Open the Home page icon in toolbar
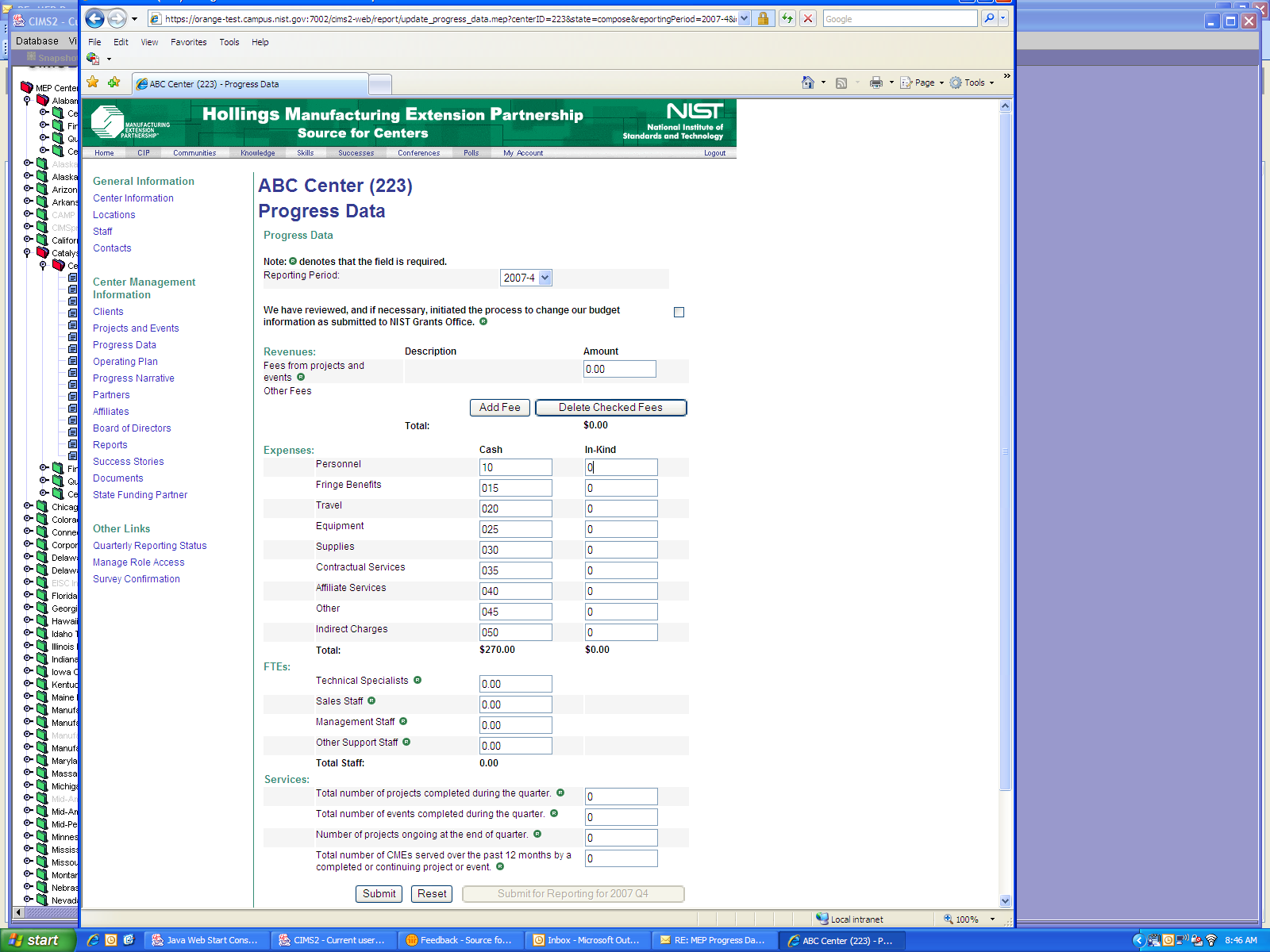 click(x=807, y=83)
